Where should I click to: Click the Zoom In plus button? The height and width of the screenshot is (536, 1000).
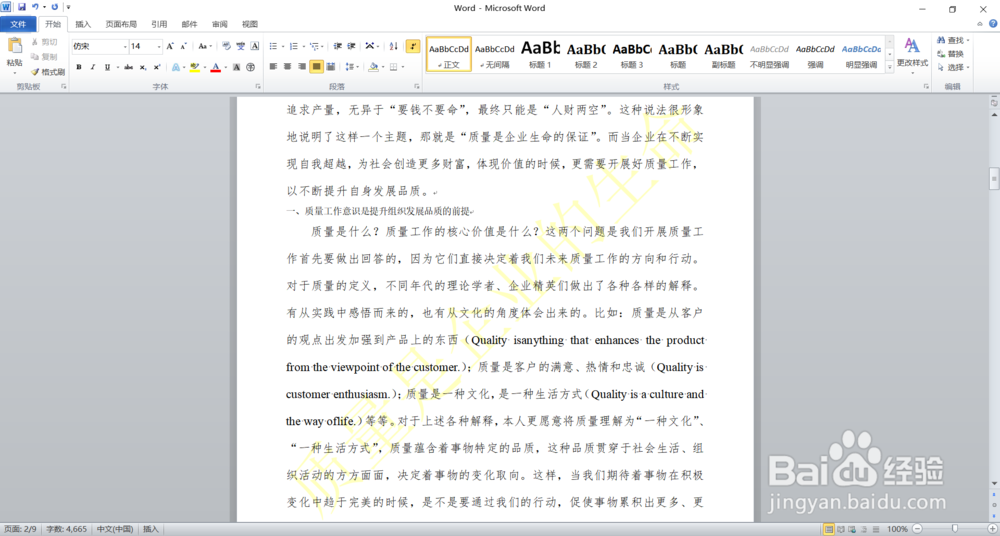(992, 529)
